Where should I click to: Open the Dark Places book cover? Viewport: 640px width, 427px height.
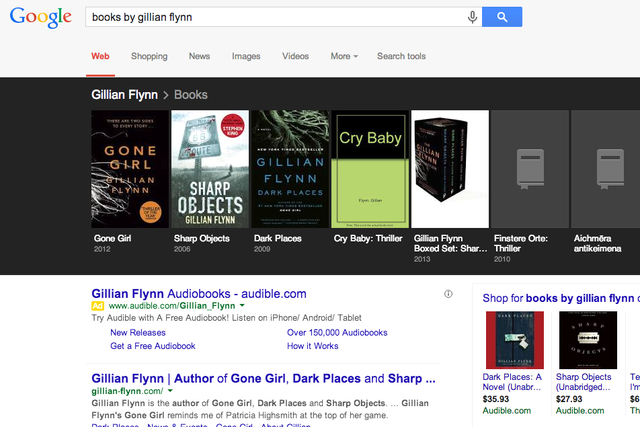(x=290, y=169)
